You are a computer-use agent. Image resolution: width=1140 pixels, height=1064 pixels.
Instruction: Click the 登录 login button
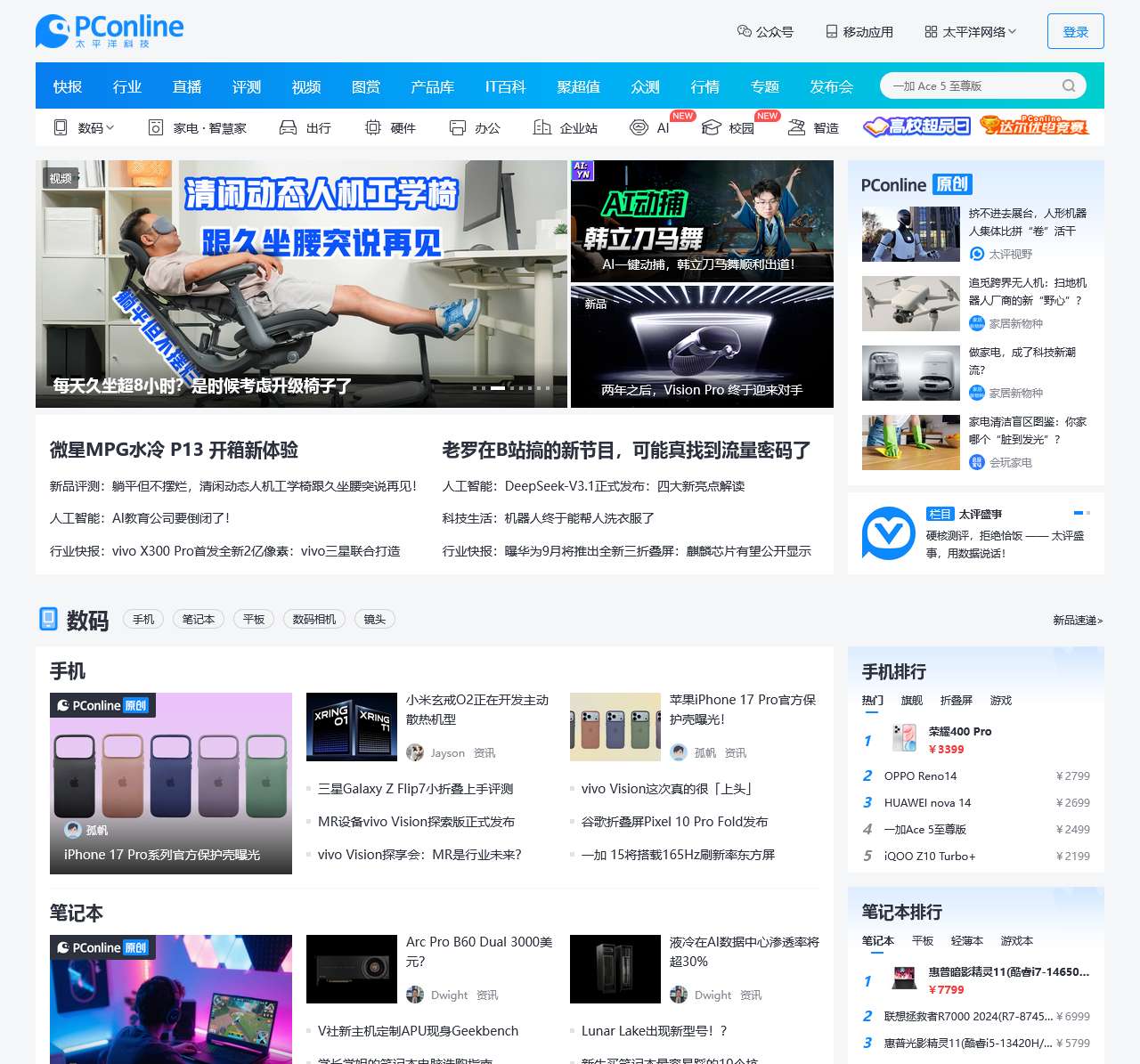pyautogui.click(x=1076, y=31)
